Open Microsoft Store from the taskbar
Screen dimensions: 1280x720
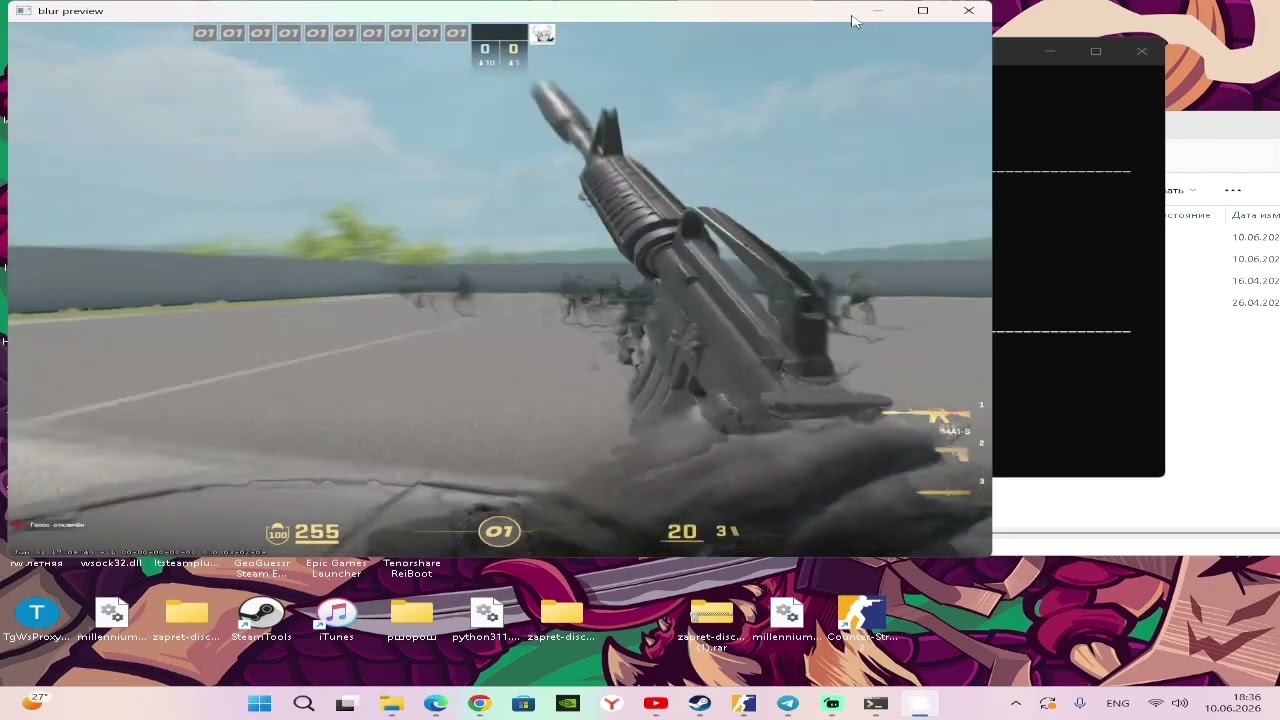(523, 704)
